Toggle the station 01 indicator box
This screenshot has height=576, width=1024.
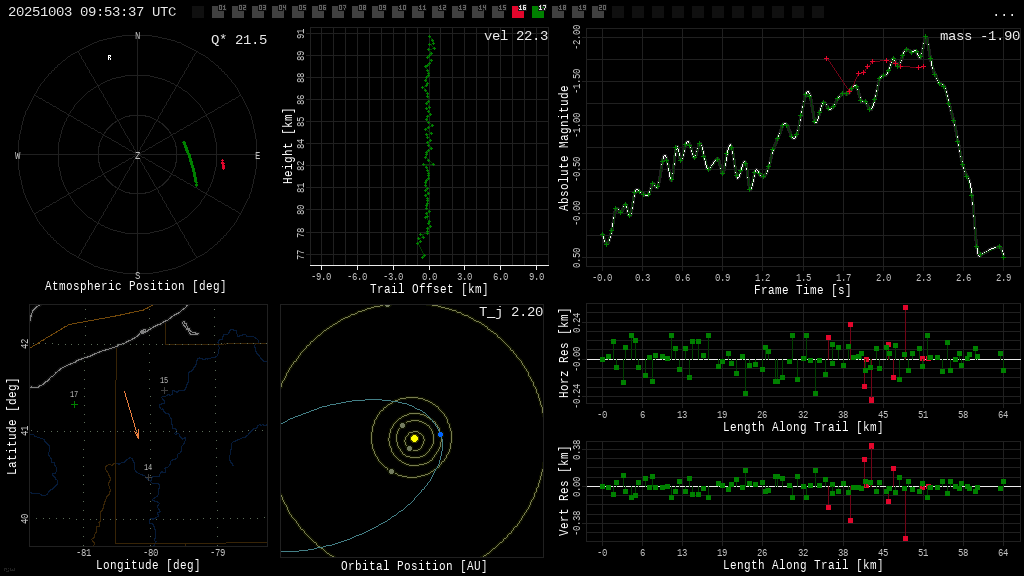click(218, 12)
